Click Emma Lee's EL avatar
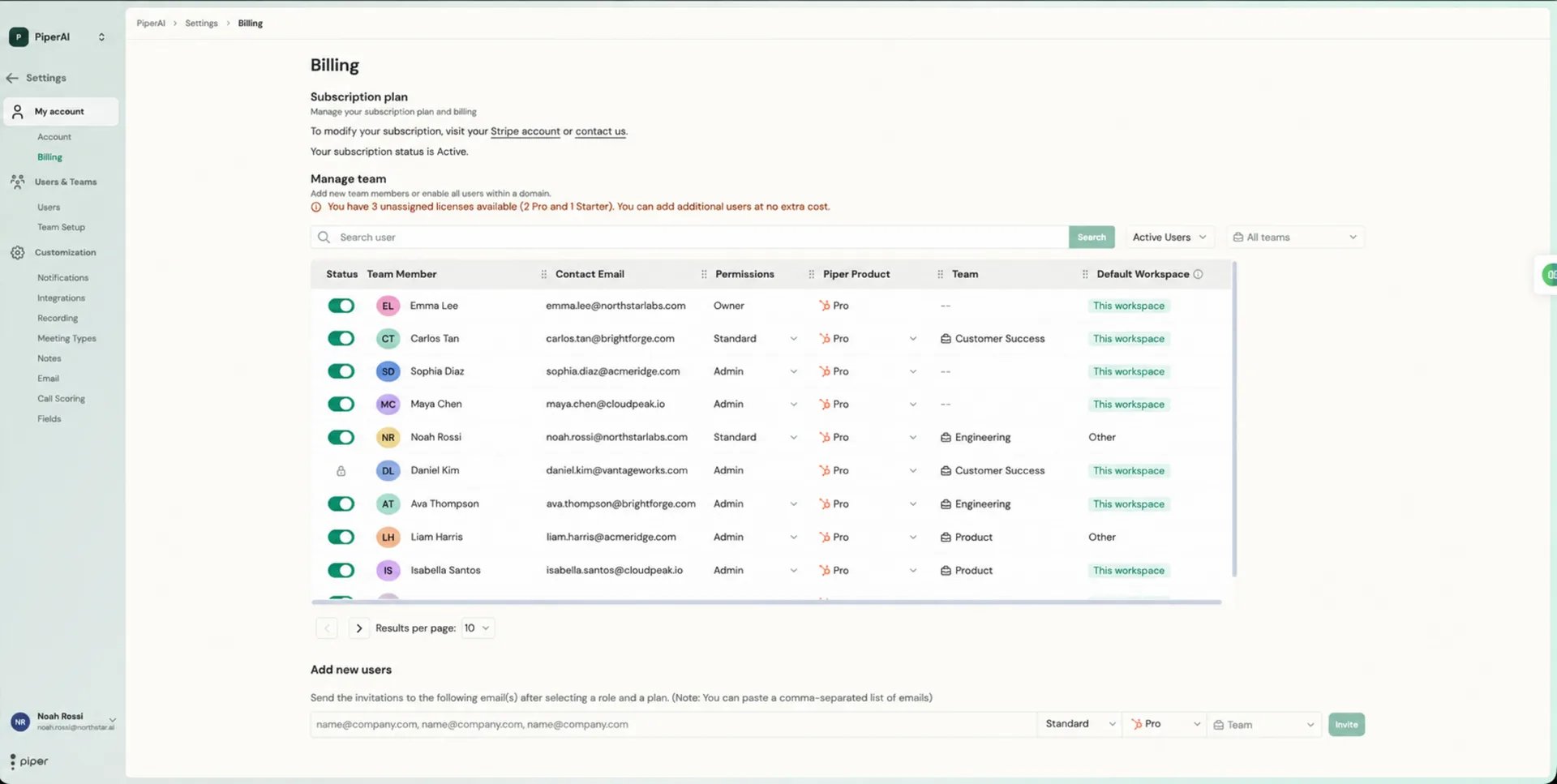This screenshot has width=1557, height=784. tap(388, 306)
